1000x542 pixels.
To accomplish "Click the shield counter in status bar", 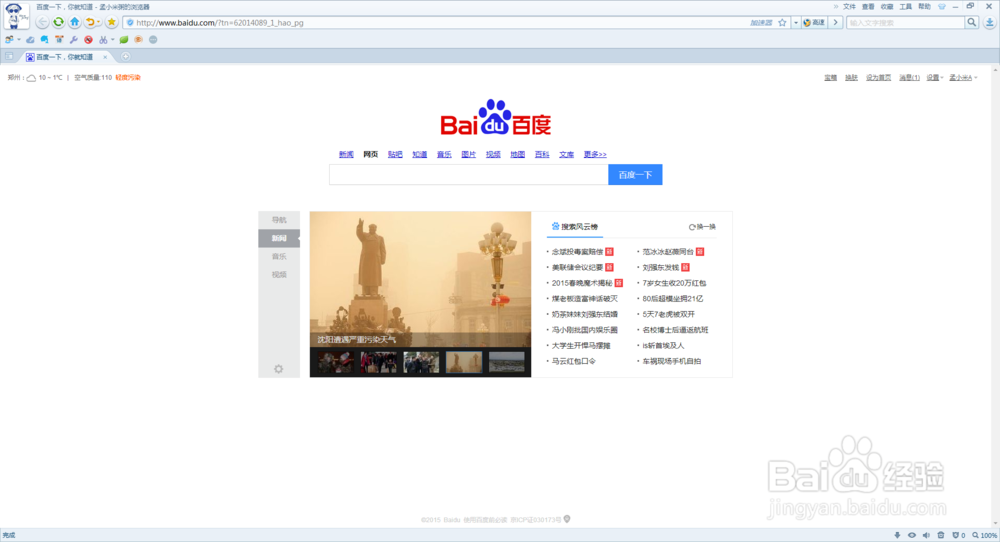I will (959, 536).
